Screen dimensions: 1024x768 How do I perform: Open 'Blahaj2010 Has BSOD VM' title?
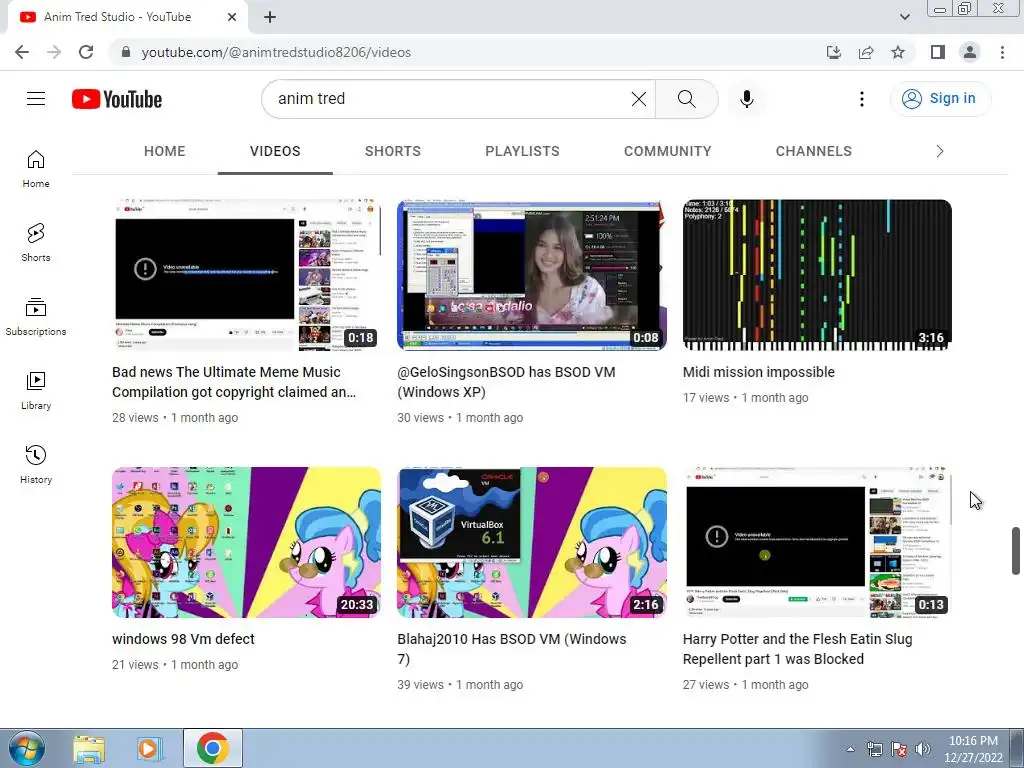511,649
